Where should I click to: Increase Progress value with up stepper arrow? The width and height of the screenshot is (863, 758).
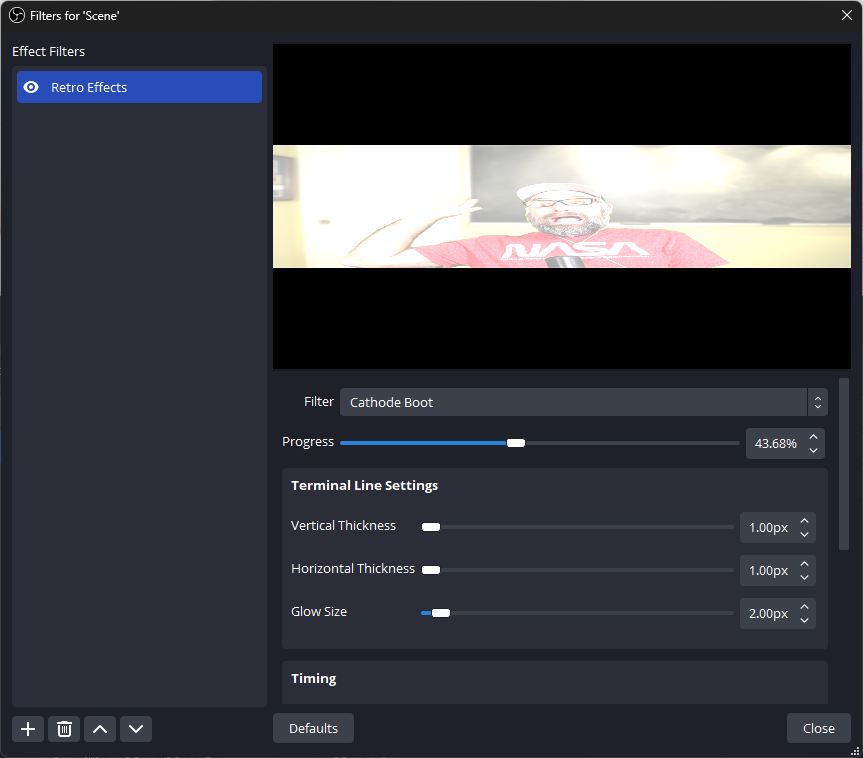coord(813,437)
